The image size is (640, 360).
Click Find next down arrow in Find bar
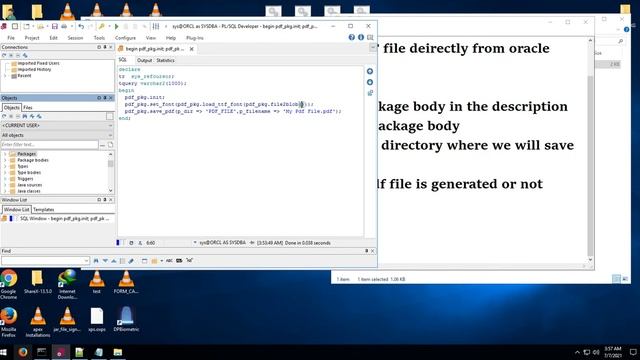click(105, 260)
